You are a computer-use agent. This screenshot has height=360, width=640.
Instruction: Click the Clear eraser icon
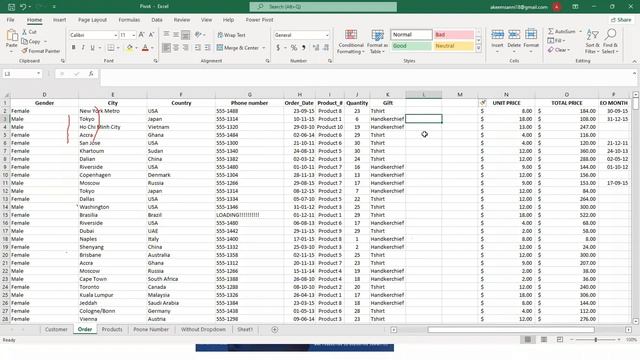point(551,50)
